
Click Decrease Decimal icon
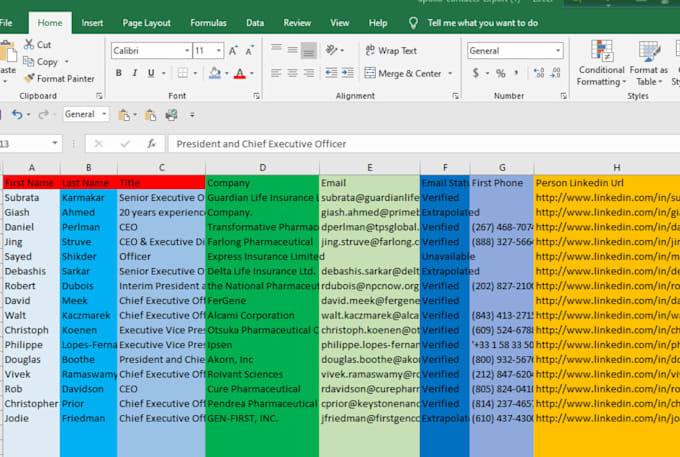tap(555, 73)
